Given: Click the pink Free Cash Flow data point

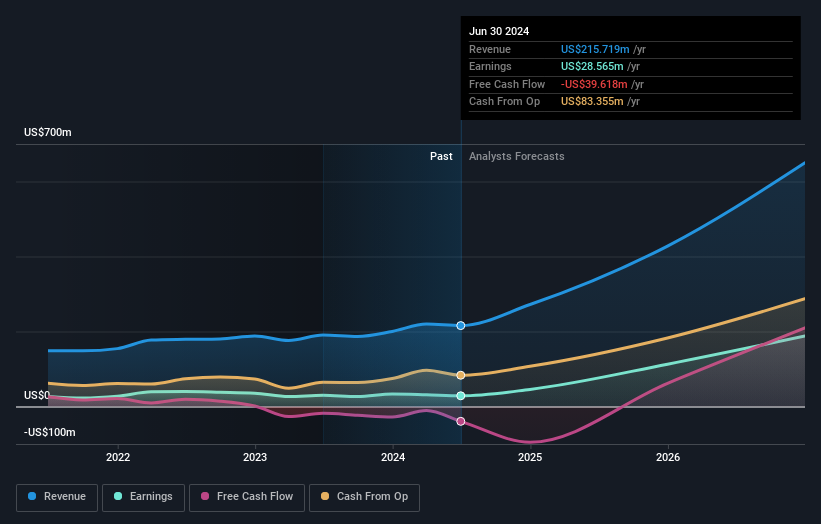Looking at the screenshot, I should click(x=461, y=421).
